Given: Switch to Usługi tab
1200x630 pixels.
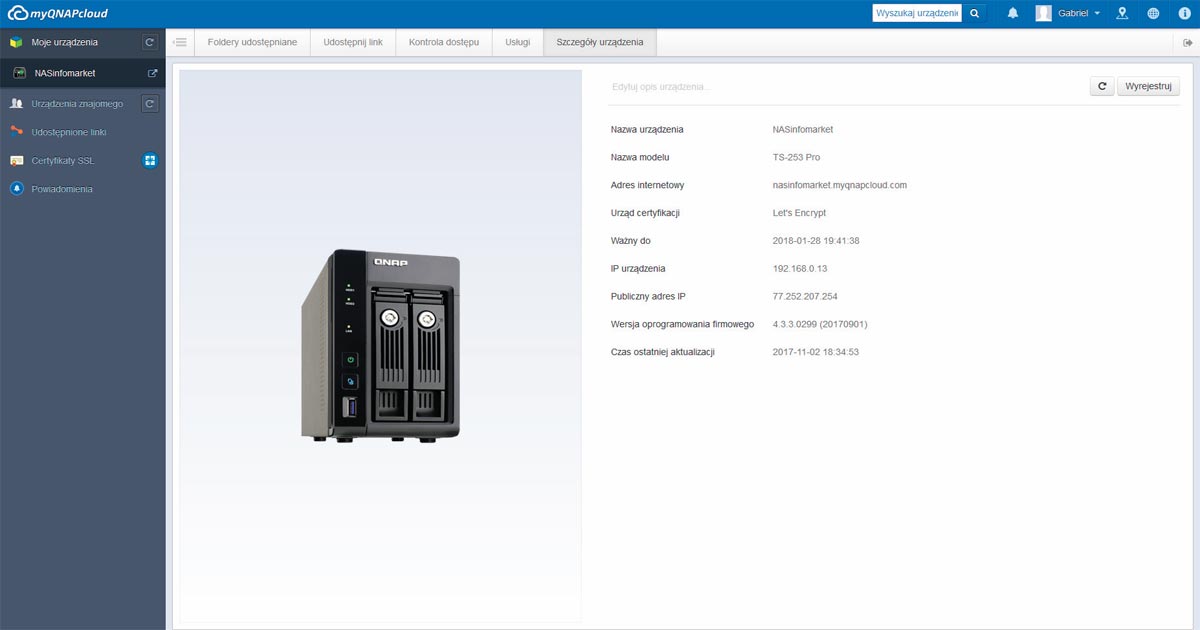Looking at the screenshot, I should coord(518,42).
